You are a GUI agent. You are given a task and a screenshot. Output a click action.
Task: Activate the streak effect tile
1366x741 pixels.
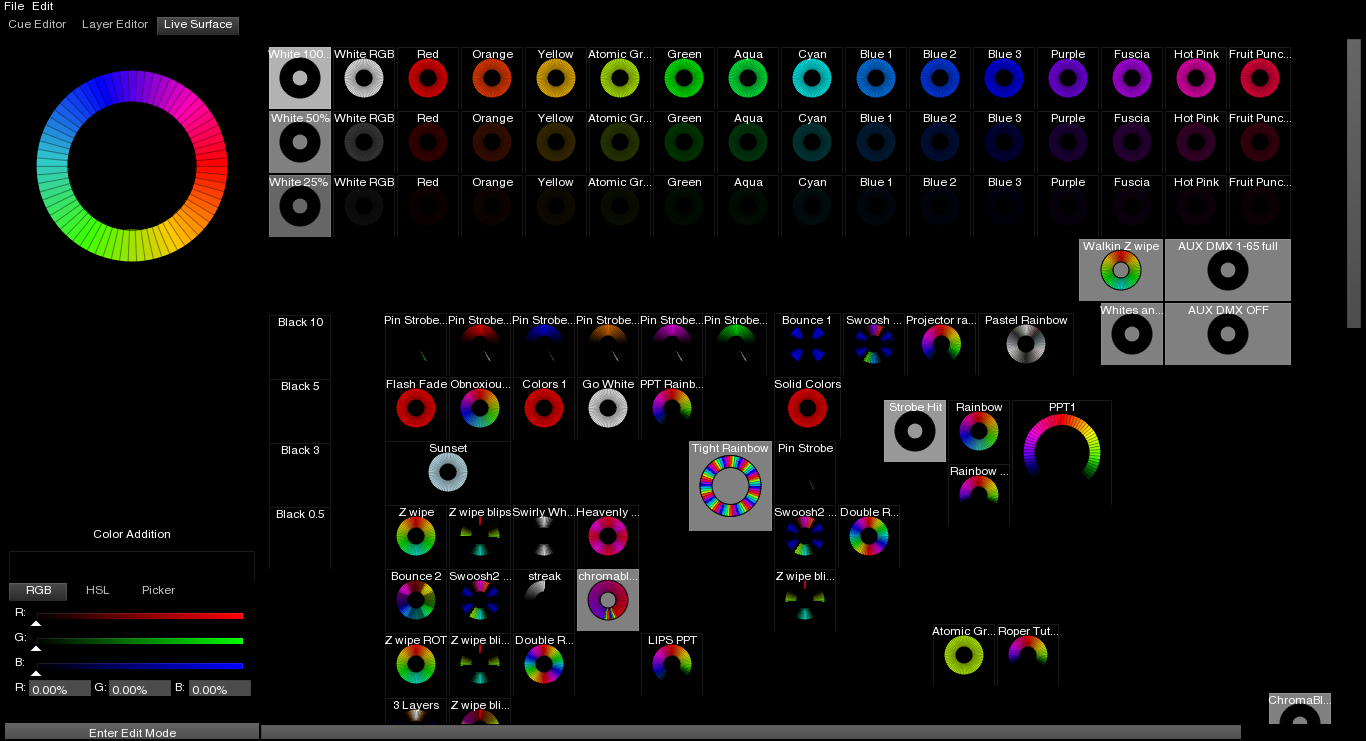tap(544, 600)
